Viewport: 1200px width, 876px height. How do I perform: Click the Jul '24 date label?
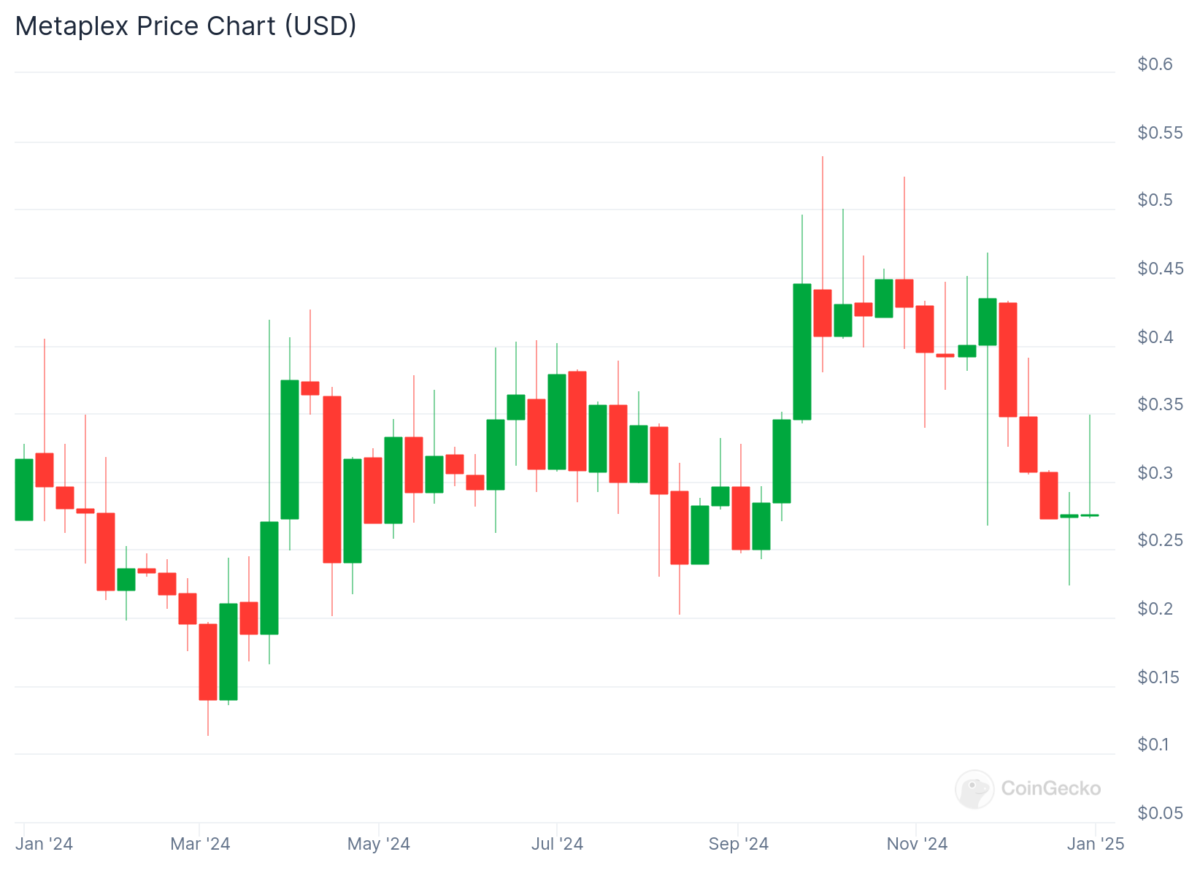tap(557, 844)
